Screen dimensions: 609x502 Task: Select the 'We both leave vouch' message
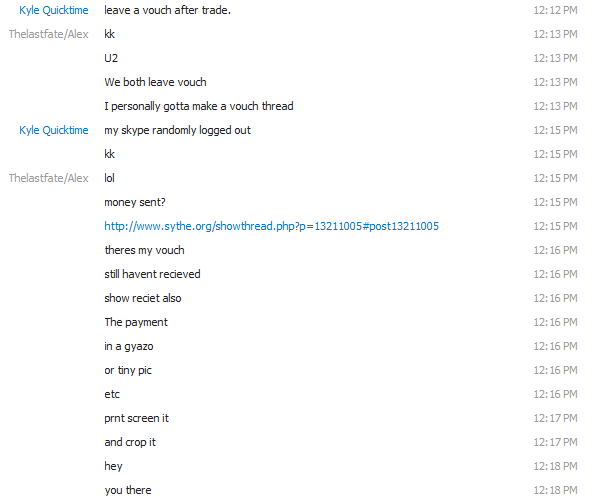tap(155, 82)
